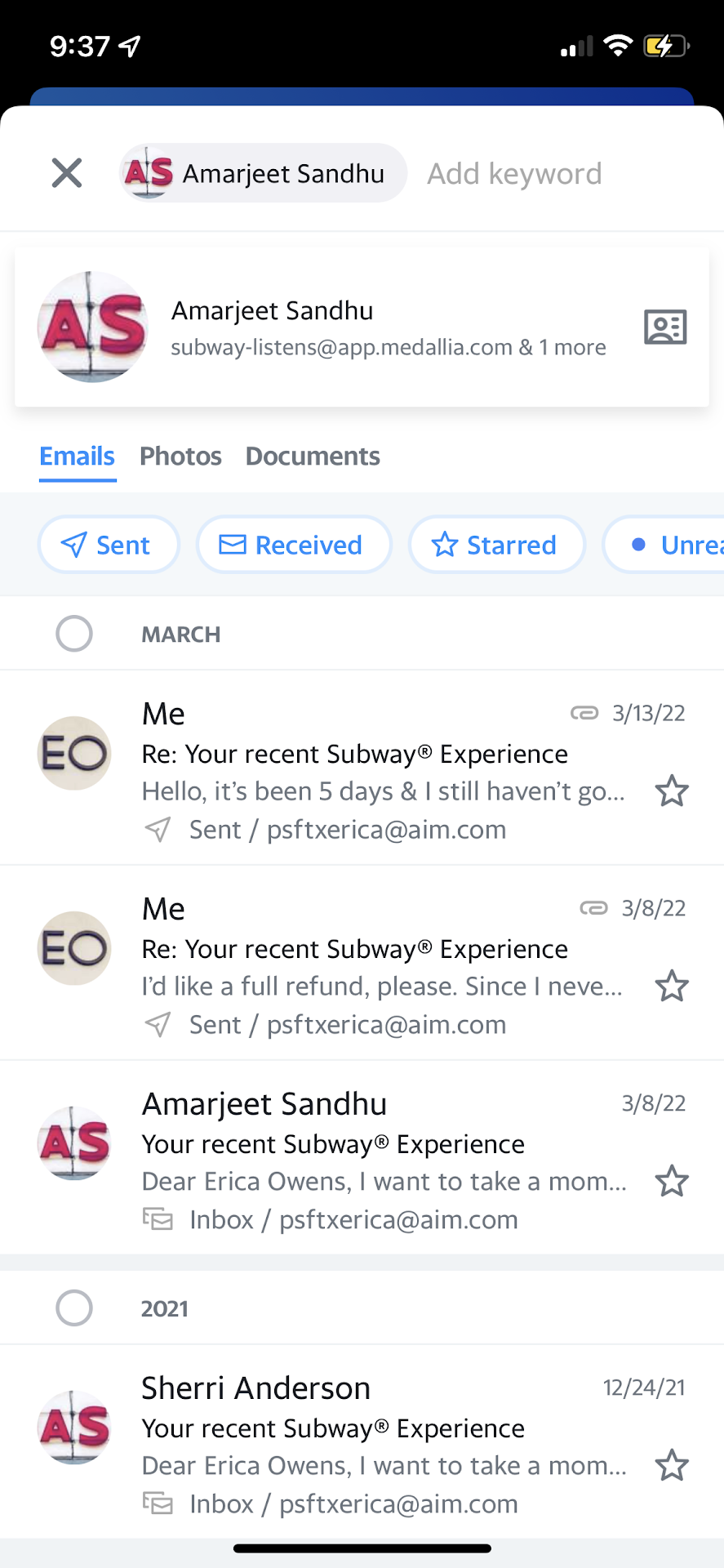Open the contact card icon for Amarjeet Sandhu
Screen dimensions: 724x1568
[x=665, y=327]
